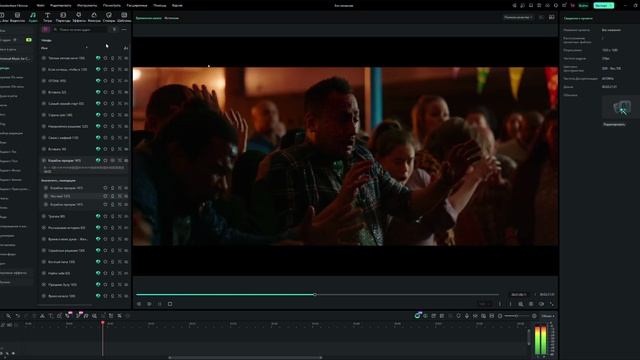This screenshot has width=640, height=360.
Task: Click the timeline horizontal scrollbar
Action: click(245, 358)
